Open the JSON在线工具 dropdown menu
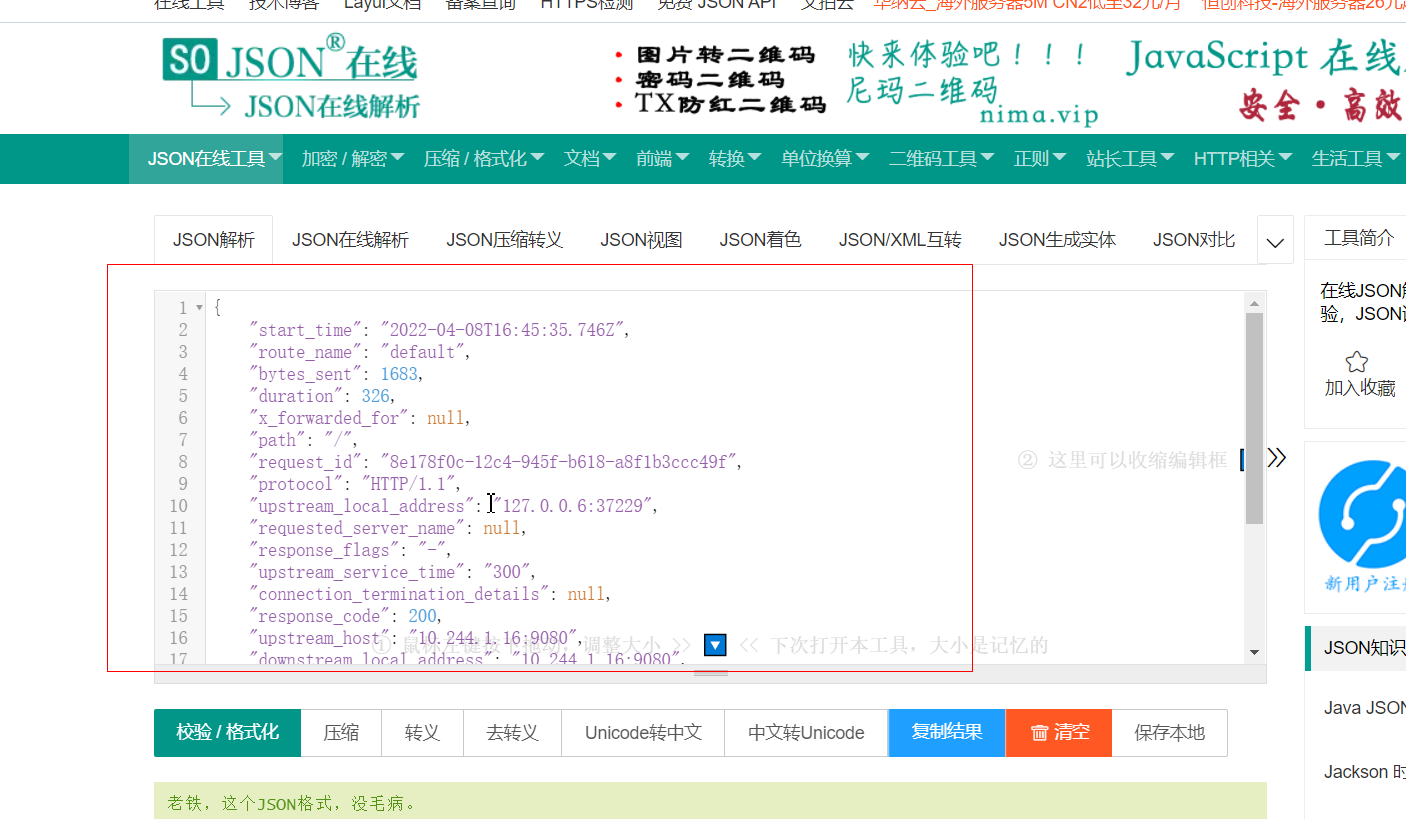 tap(206, 158)
